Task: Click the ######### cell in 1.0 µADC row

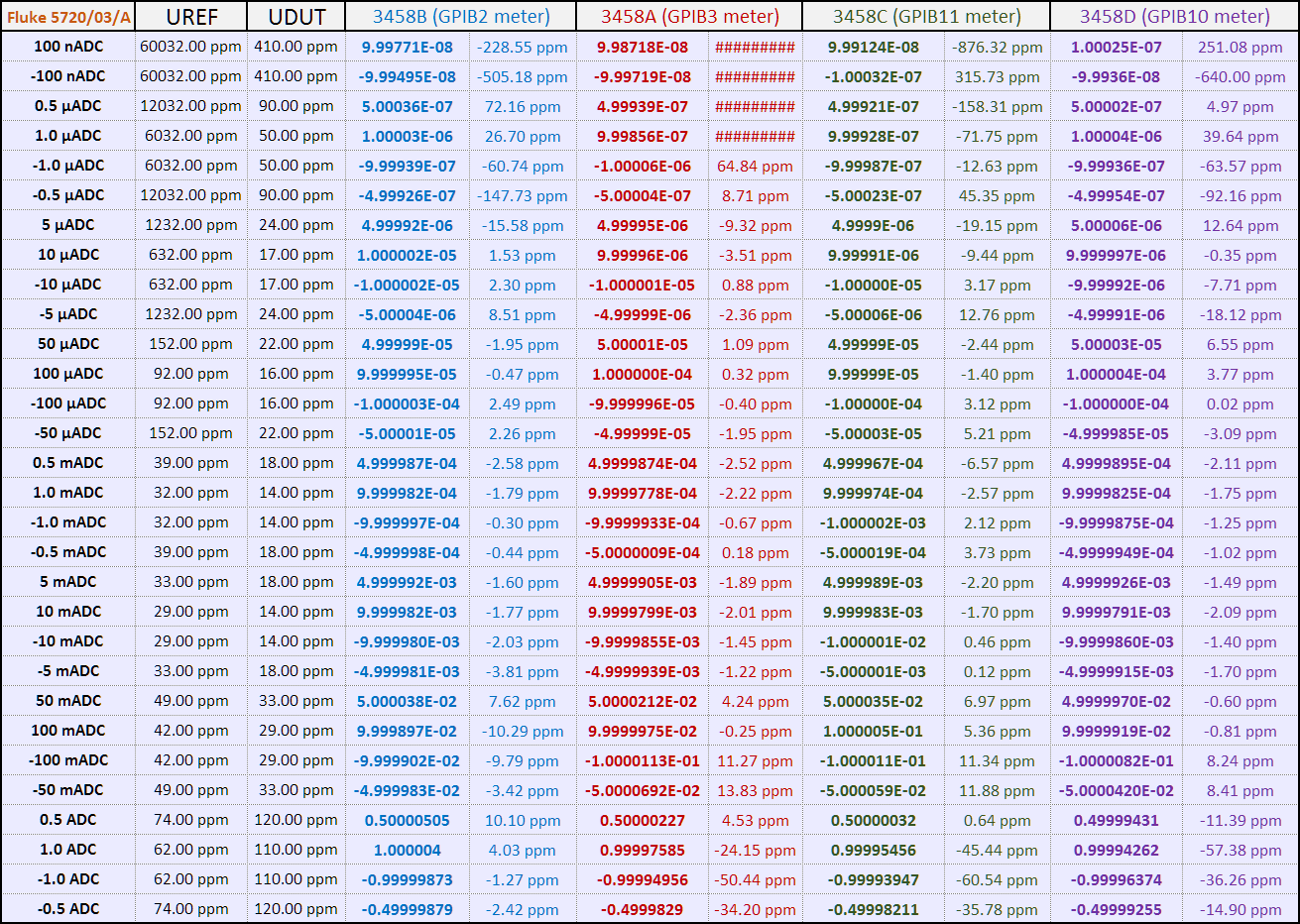Action: 756,136
